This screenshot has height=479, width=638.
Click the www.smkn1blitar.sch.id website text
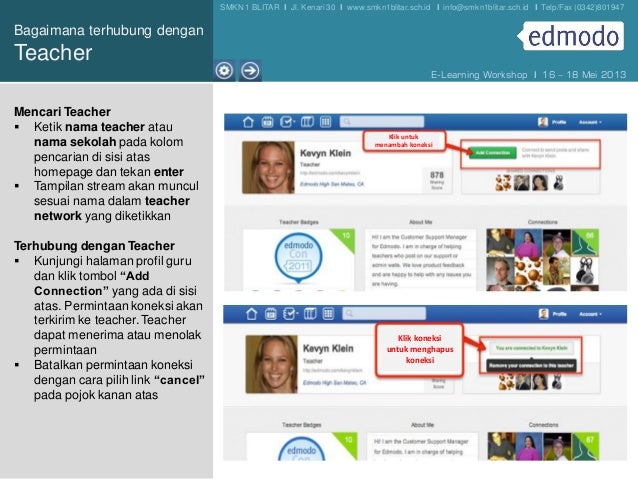click(388, 7)
